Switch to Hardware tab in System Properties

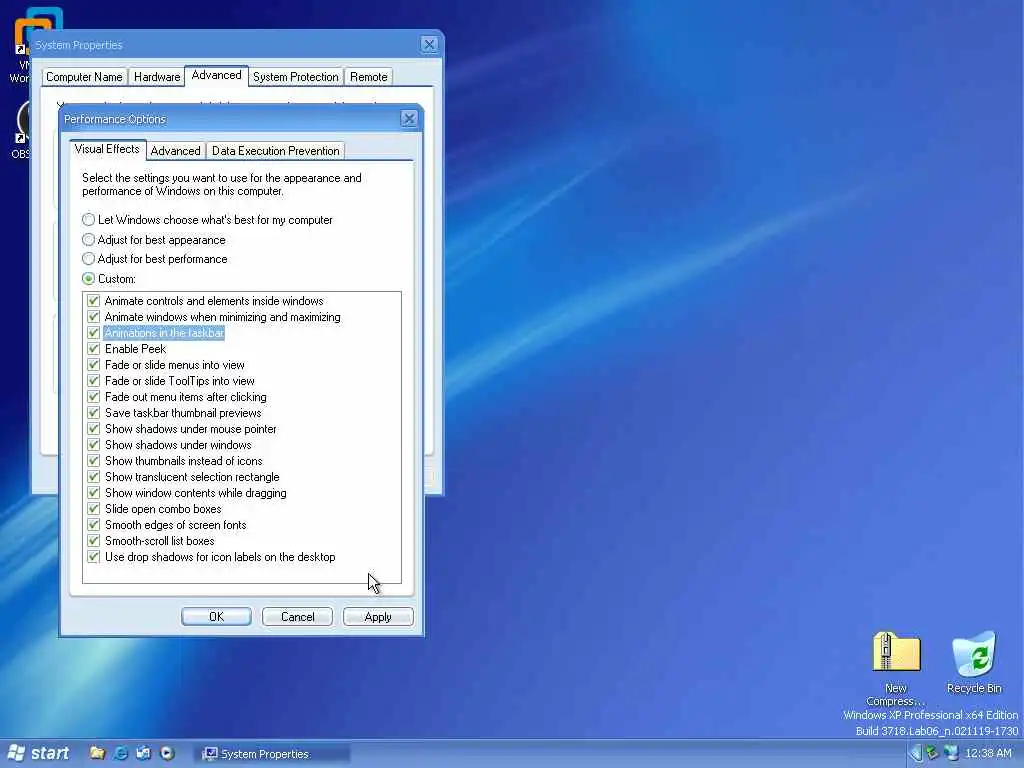(x=157, y=76)
